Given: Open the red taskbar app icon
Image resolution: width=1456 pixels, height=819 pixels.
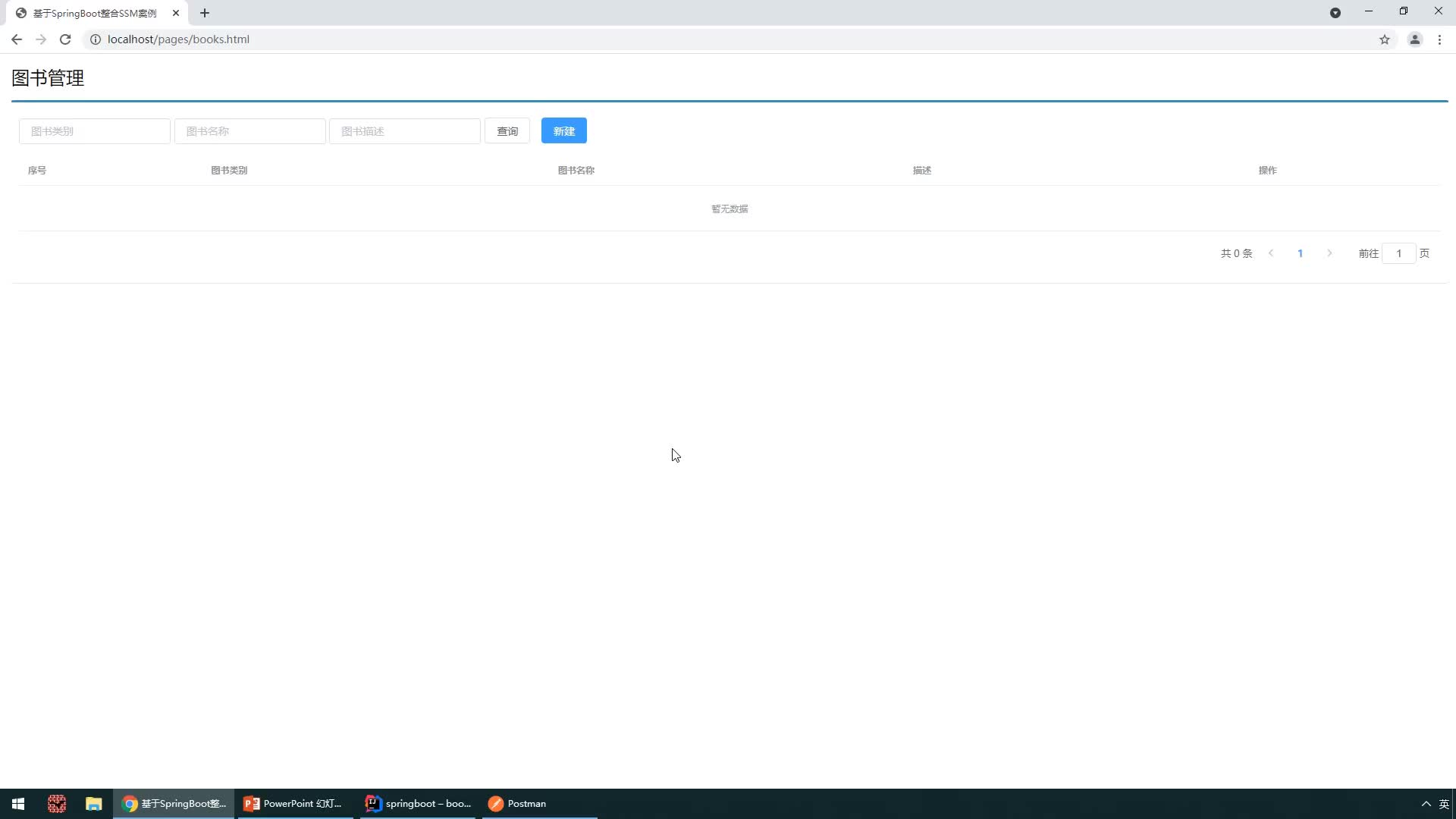Looking at the screenshot, I should click(x=57, y=804).
